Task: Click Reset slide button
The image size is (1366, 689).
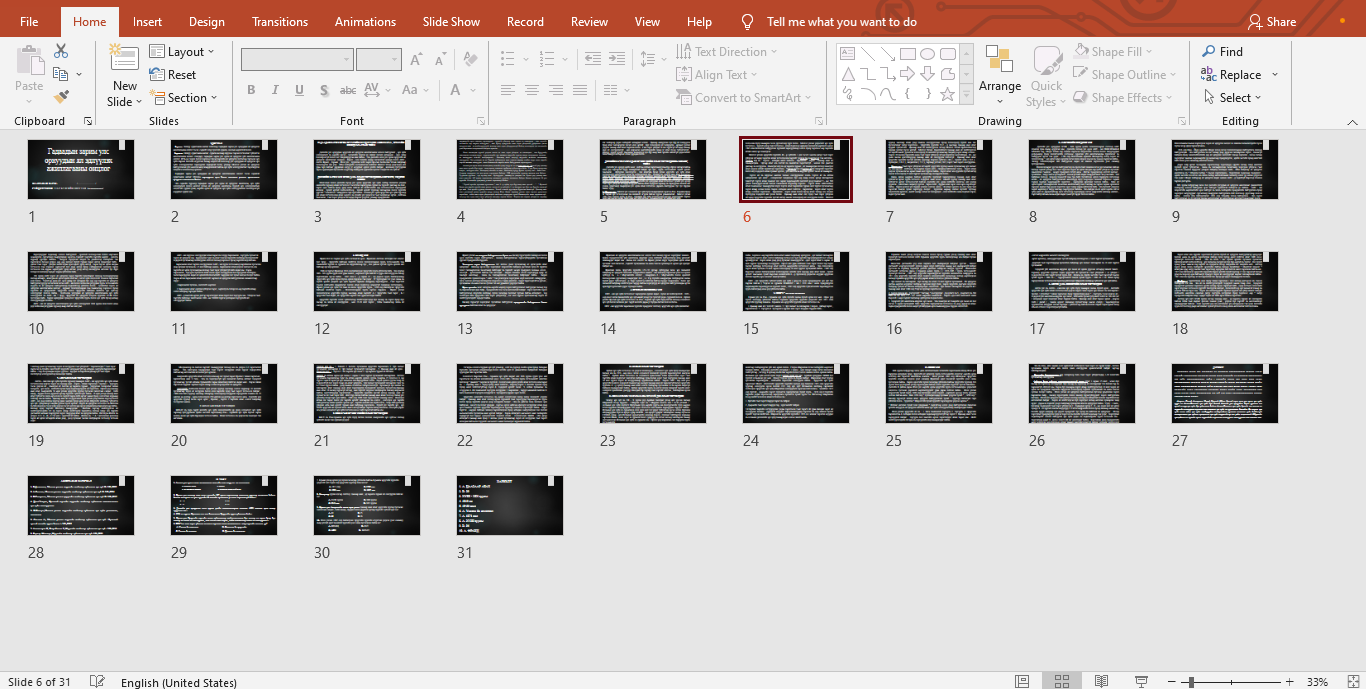Action: (173, 75)
